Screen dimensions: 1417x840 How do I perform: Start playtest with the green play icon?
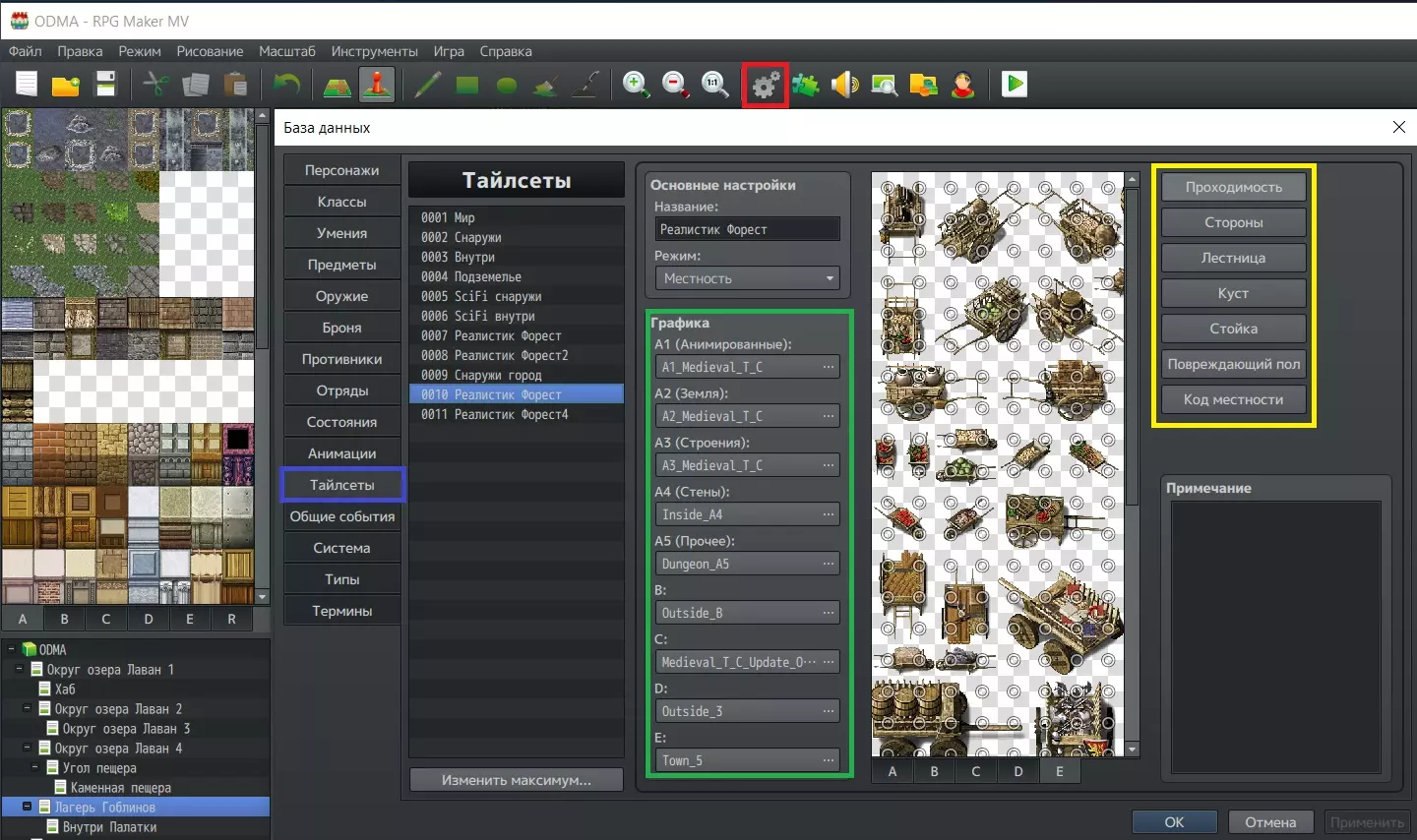click(1015, 85)
